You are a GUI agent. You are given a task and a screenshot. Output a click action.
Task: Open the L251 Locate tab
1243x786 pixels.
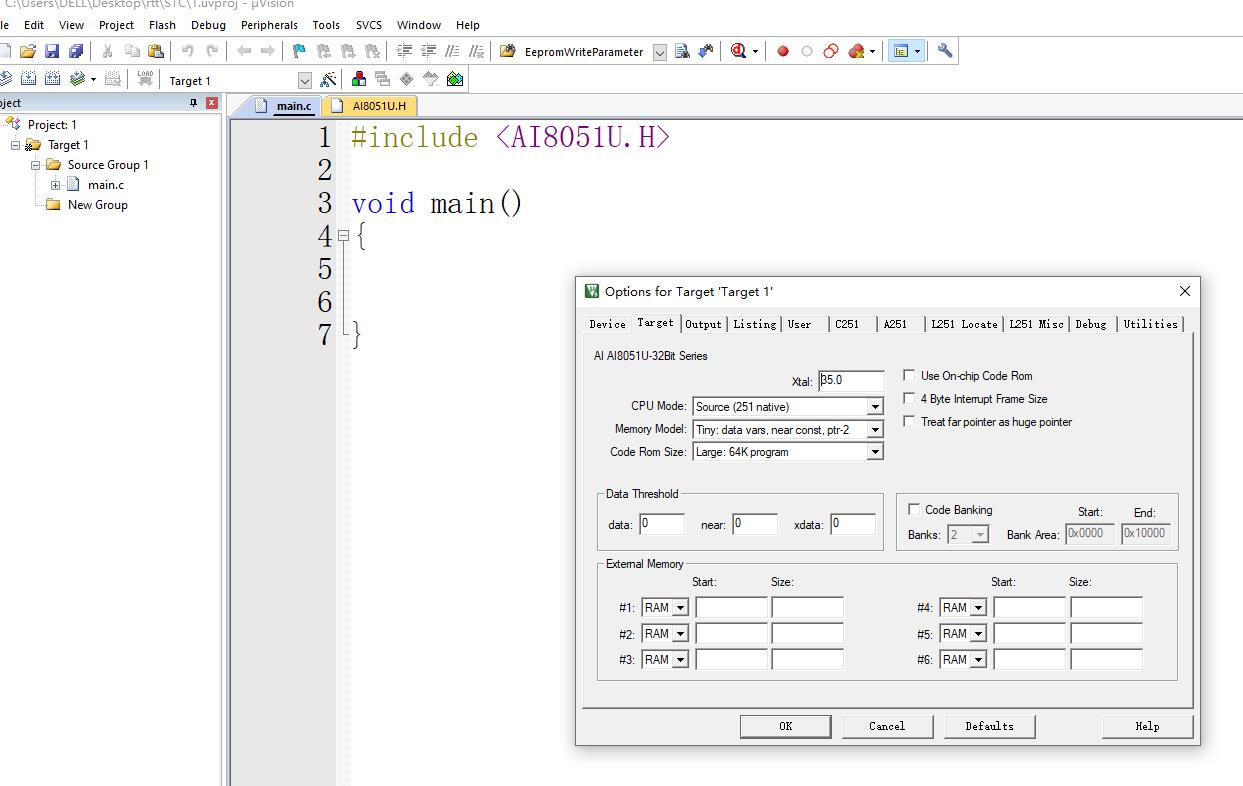tap(964, 324)
